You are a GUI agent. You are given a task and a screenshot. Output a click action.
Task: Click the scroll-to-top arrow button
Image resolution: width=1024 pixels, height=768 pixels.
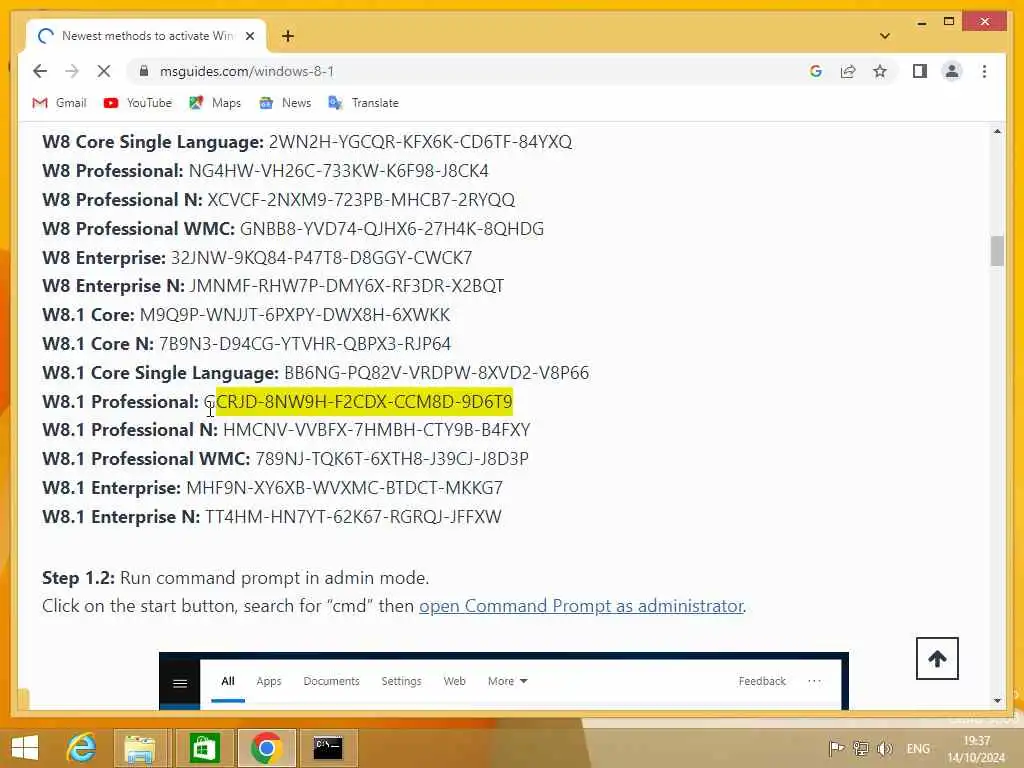click(x=937, y=658)
